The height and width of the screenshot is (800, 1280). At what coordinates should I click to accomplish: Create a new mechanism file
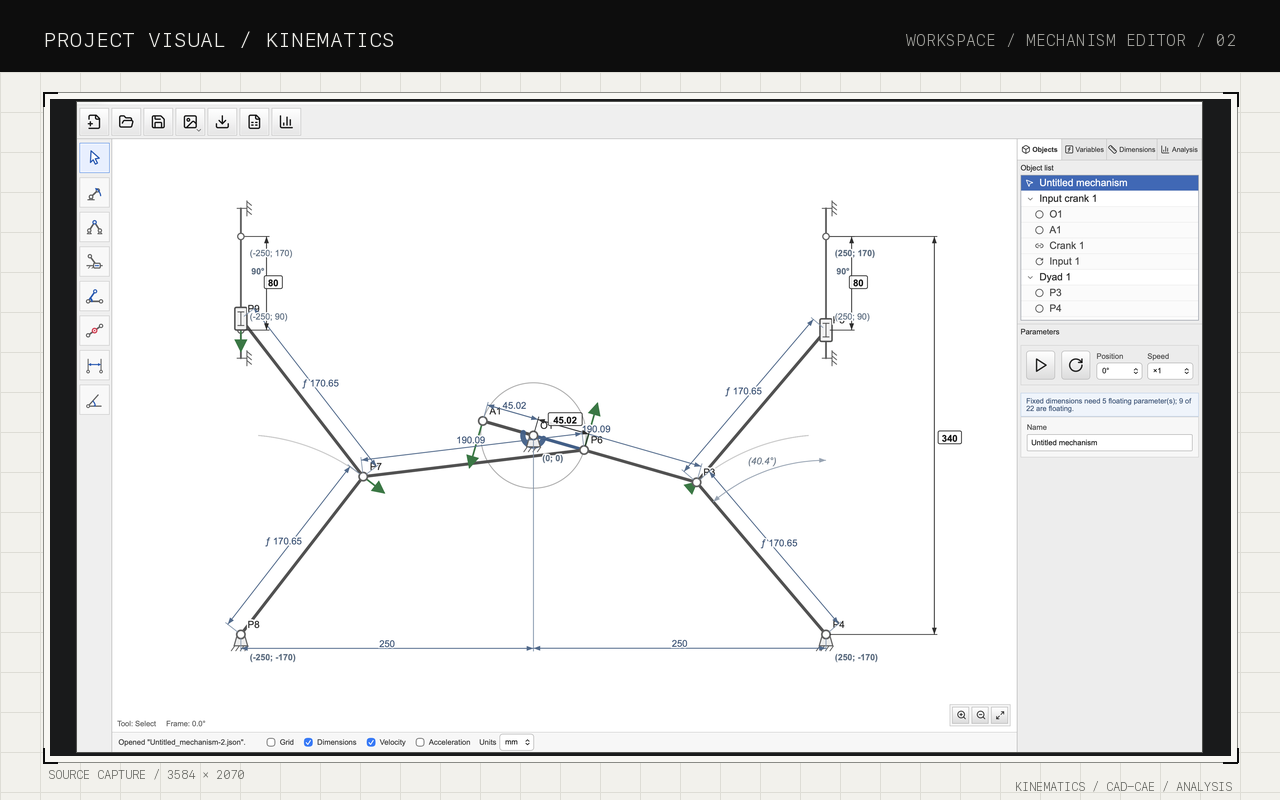click(94, 122)
